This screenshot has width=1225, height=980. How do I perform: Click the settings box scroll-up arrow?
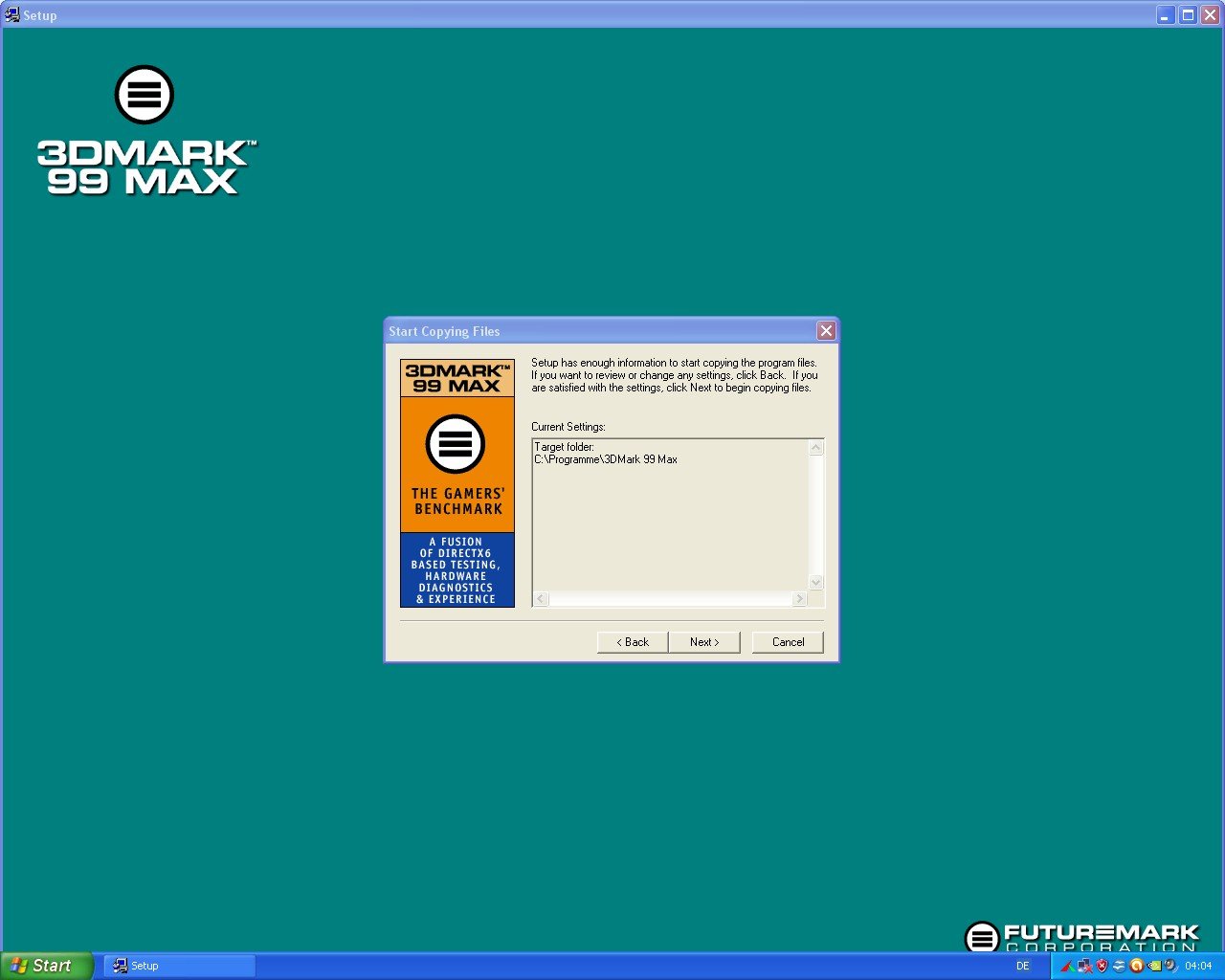pyautogui.click(x=816, y=448)
